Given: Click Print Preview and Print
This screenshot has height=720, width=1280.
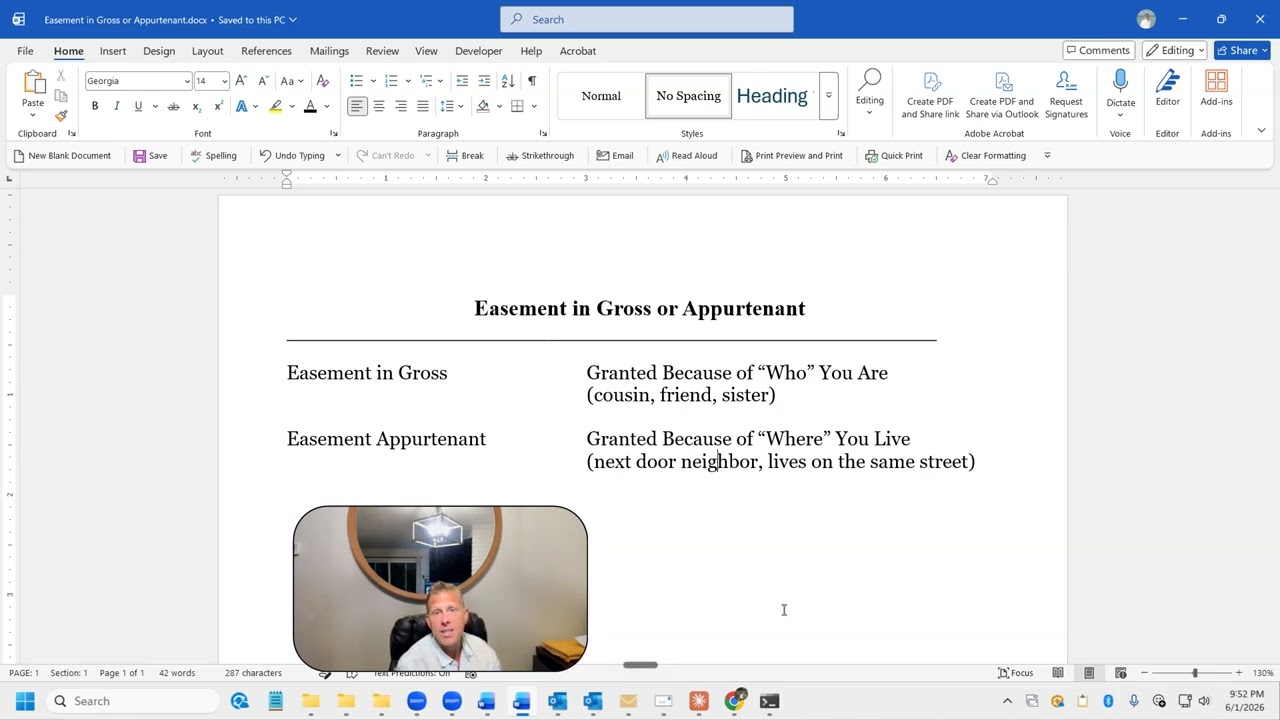Looking at the screenshot, I should click(791, 156).
